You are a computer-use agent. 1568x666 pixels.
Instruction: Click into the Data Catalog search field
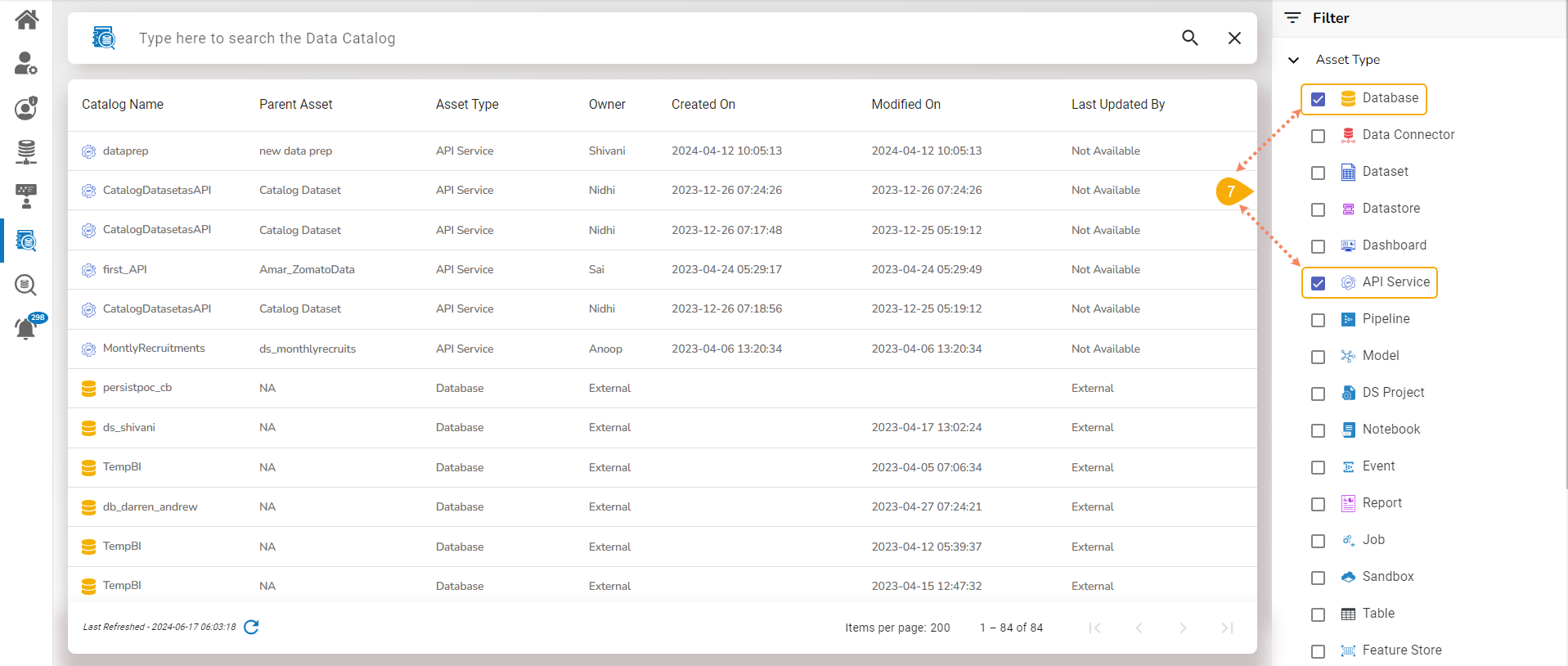coord(646,38)
